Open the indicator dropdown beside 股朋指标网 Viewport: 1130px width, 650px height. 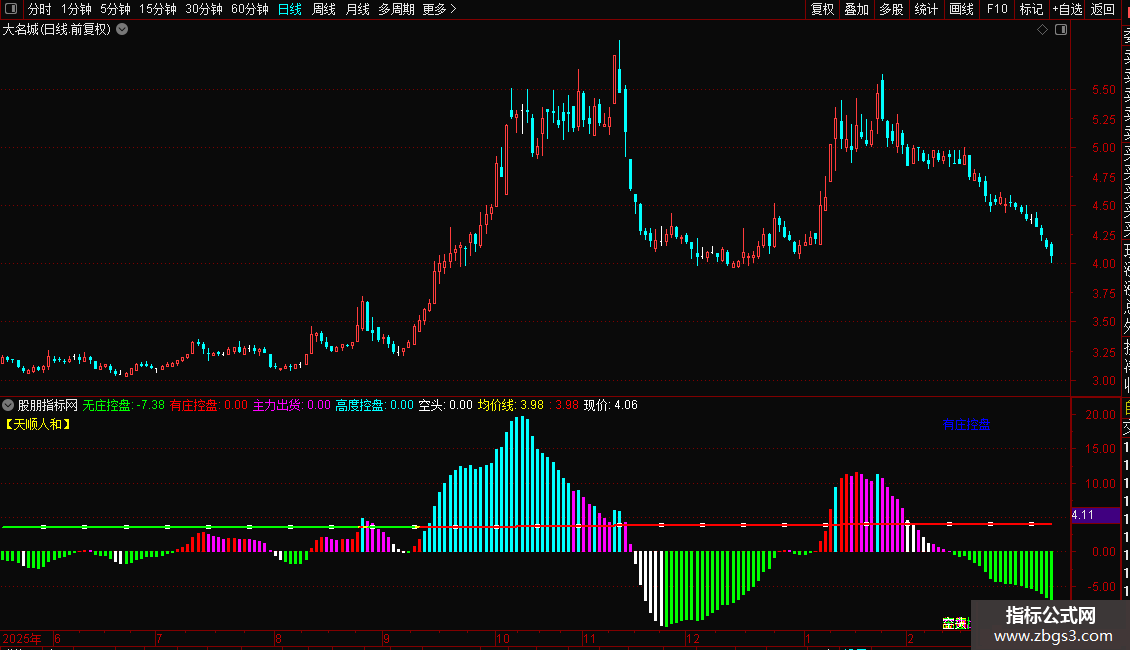click(x=8, y=405)
